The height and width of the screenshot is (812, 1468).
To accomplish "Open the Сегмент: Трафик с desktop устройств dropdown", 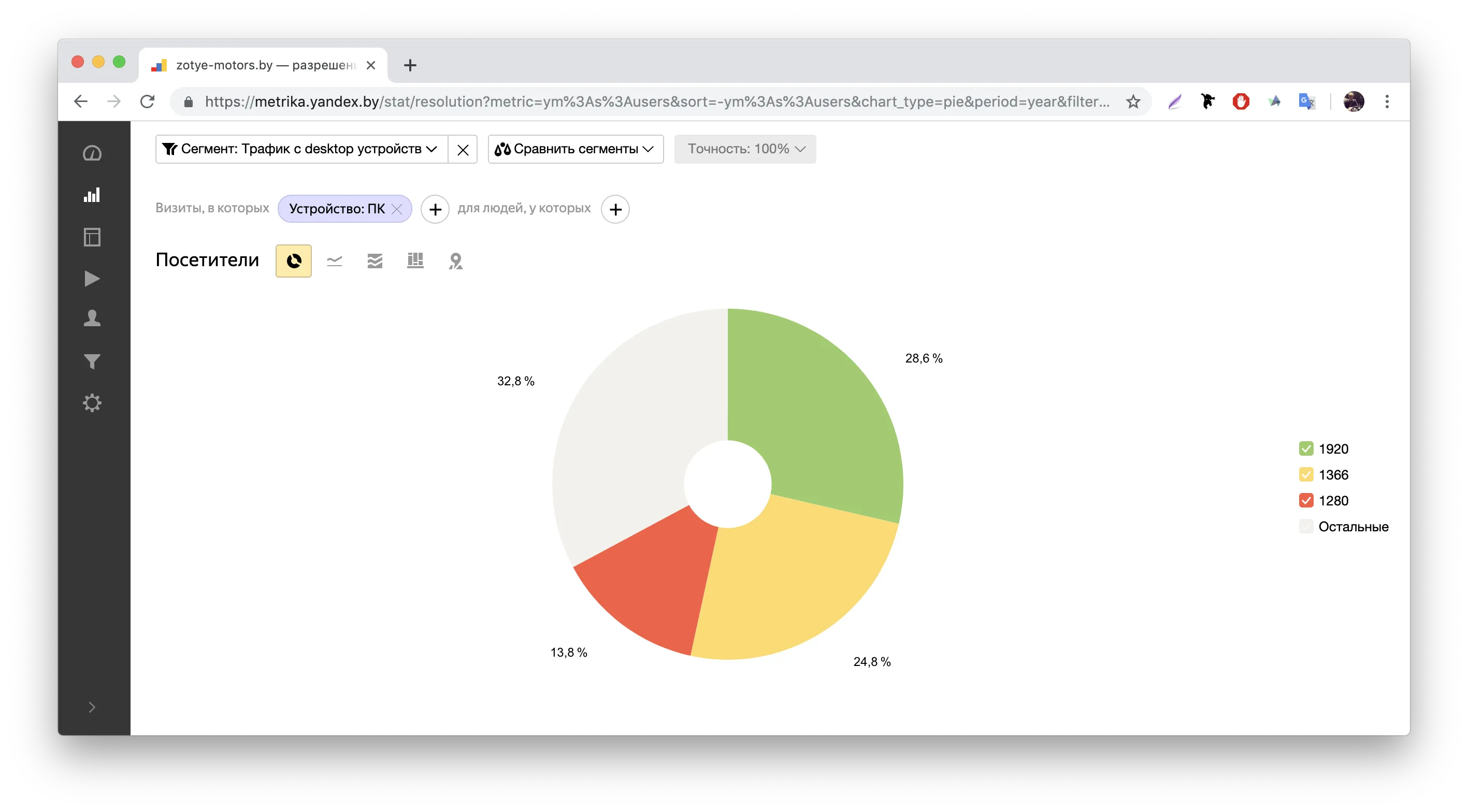I will pyautogui.click(x=301, y=149).
